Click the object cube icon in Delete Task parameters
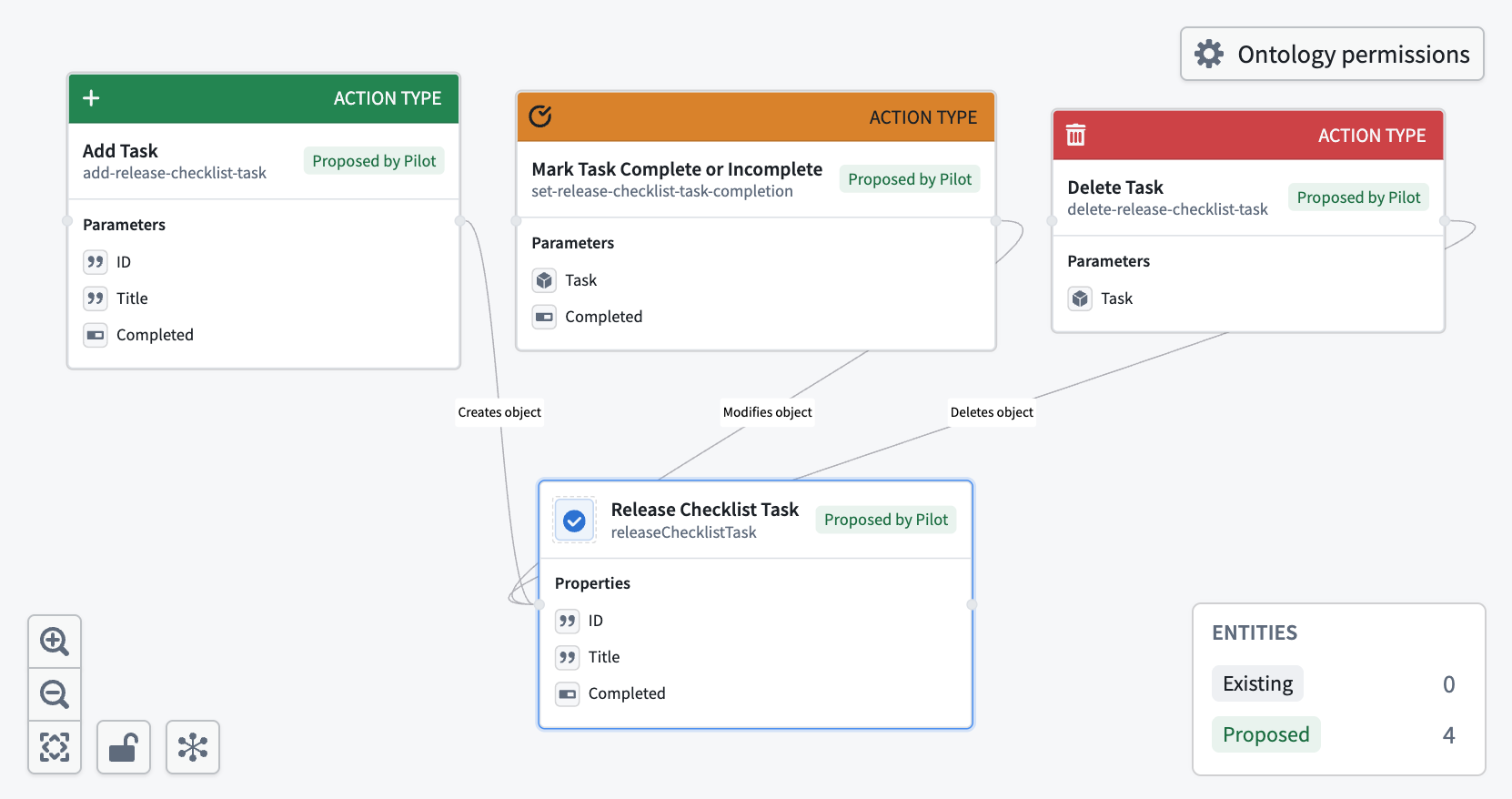The width and height of the screenshot is (1512, 799). (x=1080, y=298)
